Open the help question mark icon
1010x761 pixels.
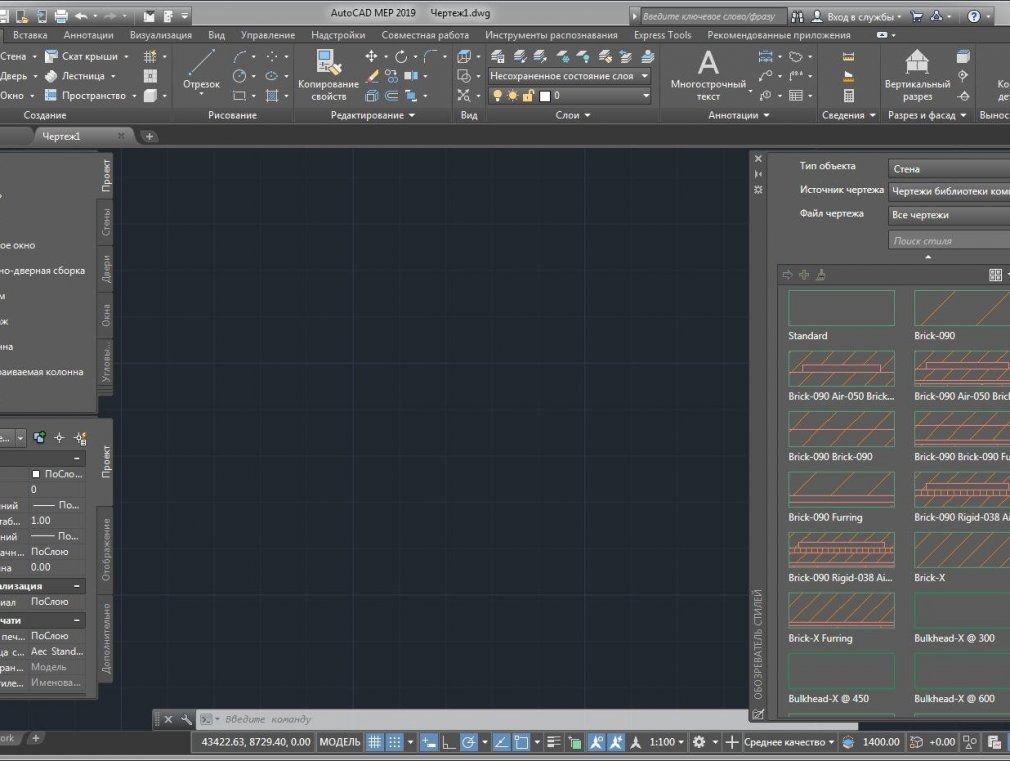(973, 16)
